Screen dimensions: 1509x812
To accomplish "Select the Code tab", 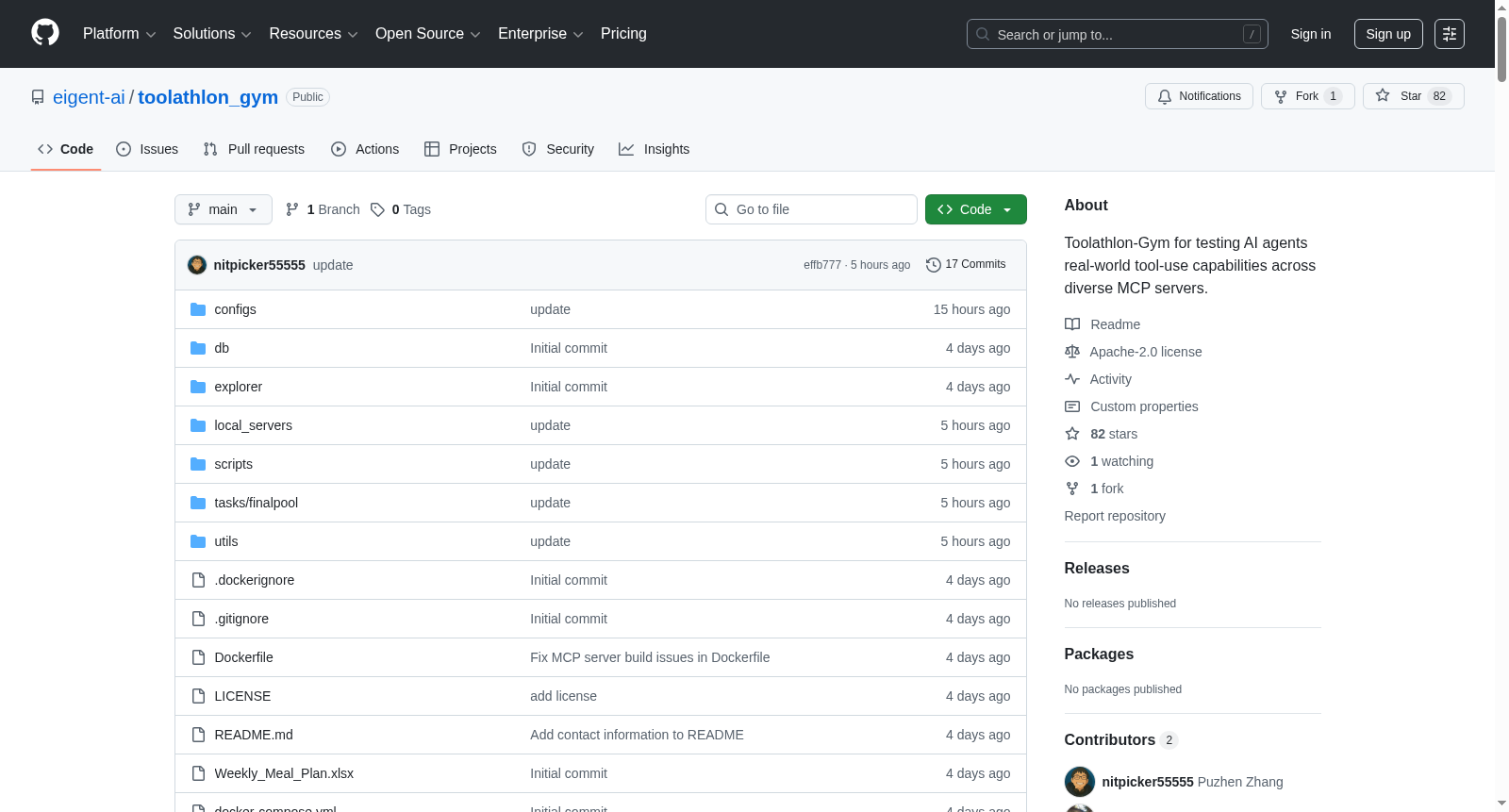I will pos(66,149).
